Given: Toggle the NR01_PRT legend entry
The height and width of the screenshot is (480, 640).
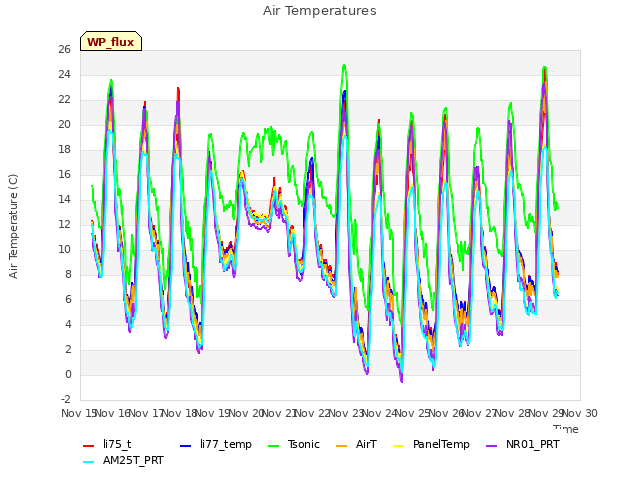Looking at the screenshot, I should [522, 444].
